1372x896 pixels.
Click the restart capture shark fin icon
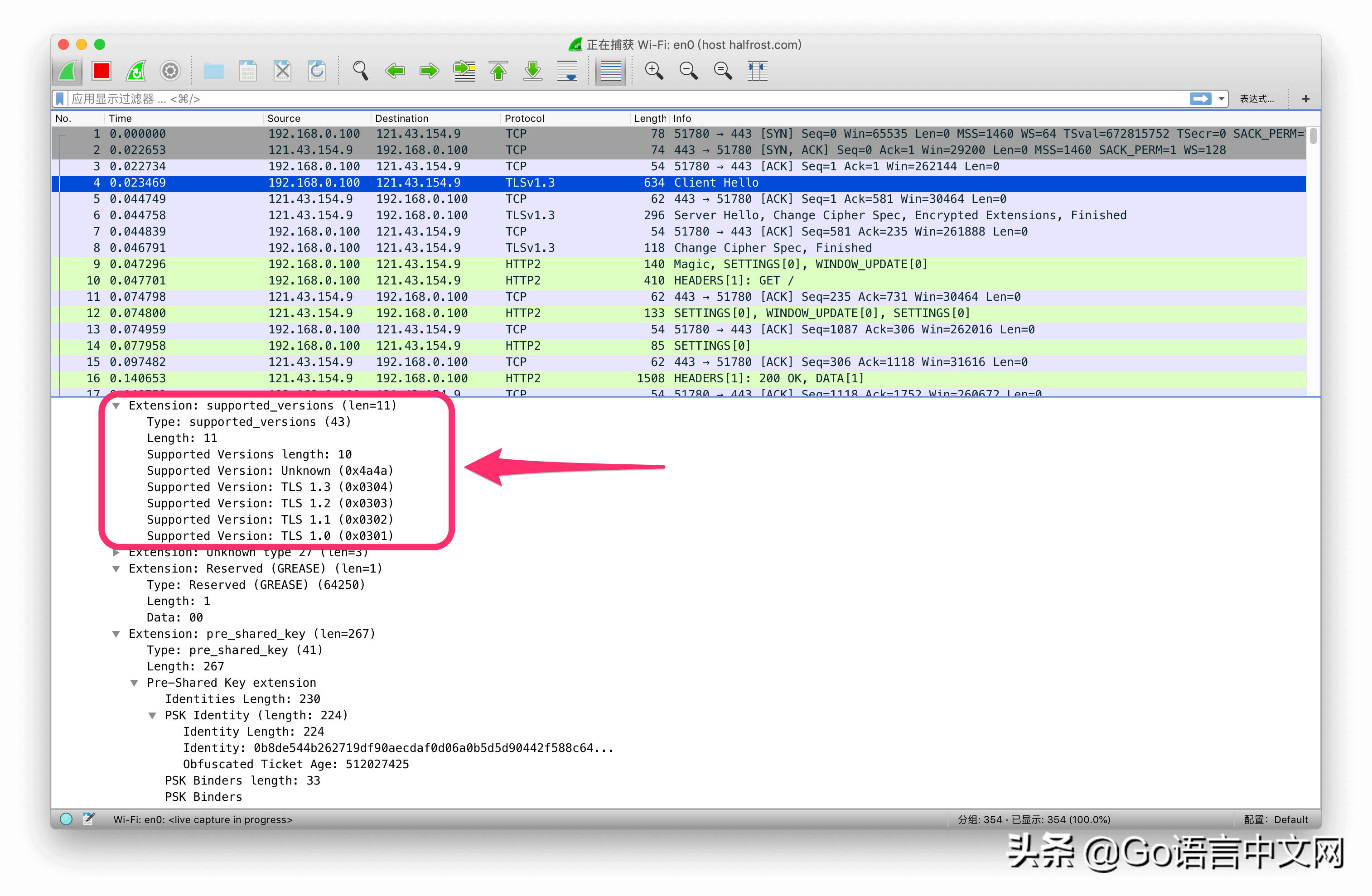136,71
